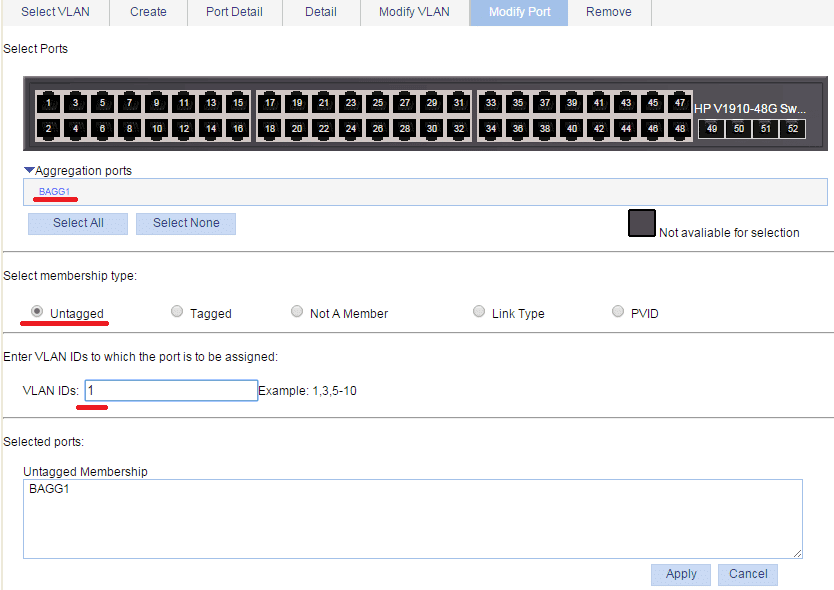Switch to the Detail tab
834x590 pixels.
(321, 12)
